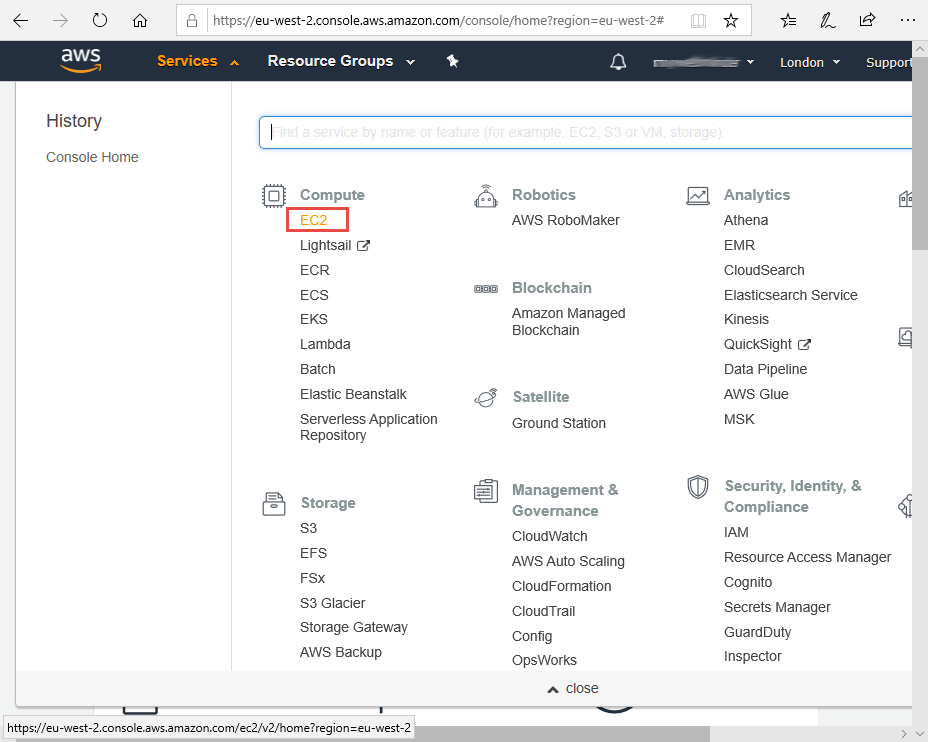Open S3 Glacier
This screenshot has height=742, width=928.
pos(333,603)
